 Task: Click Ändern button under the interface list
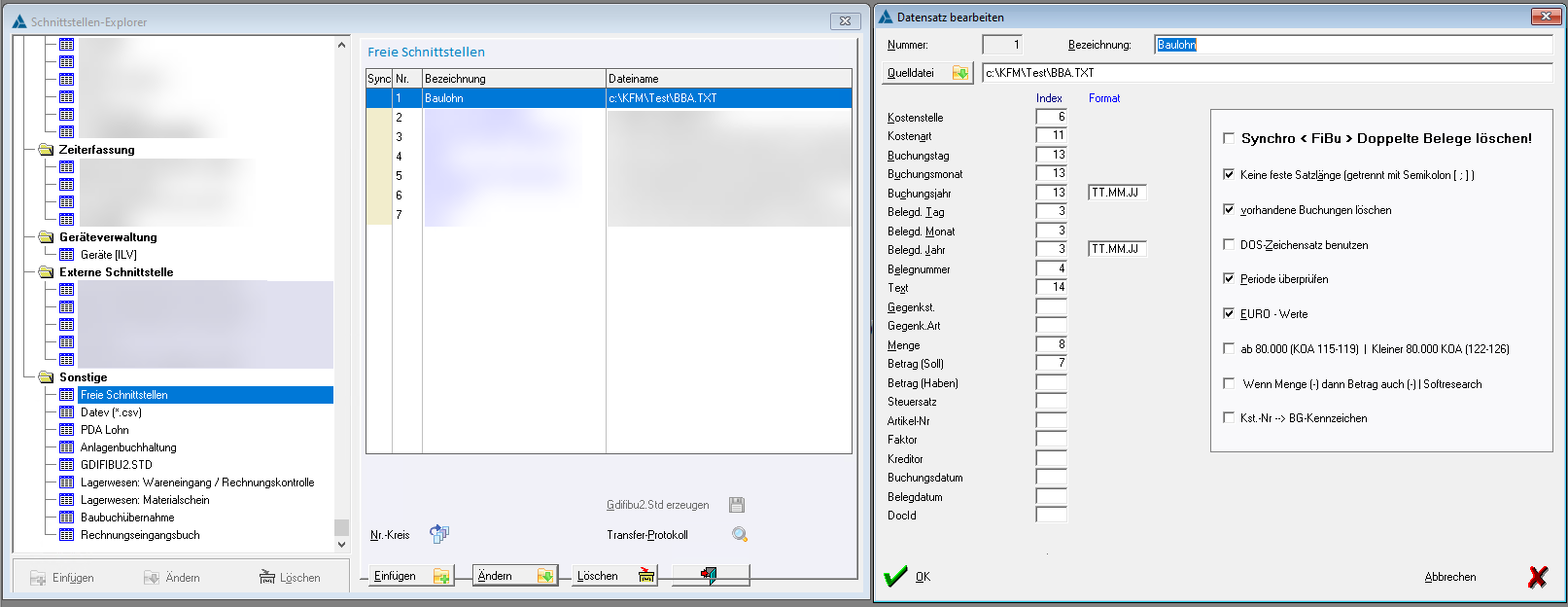[514, 576]
